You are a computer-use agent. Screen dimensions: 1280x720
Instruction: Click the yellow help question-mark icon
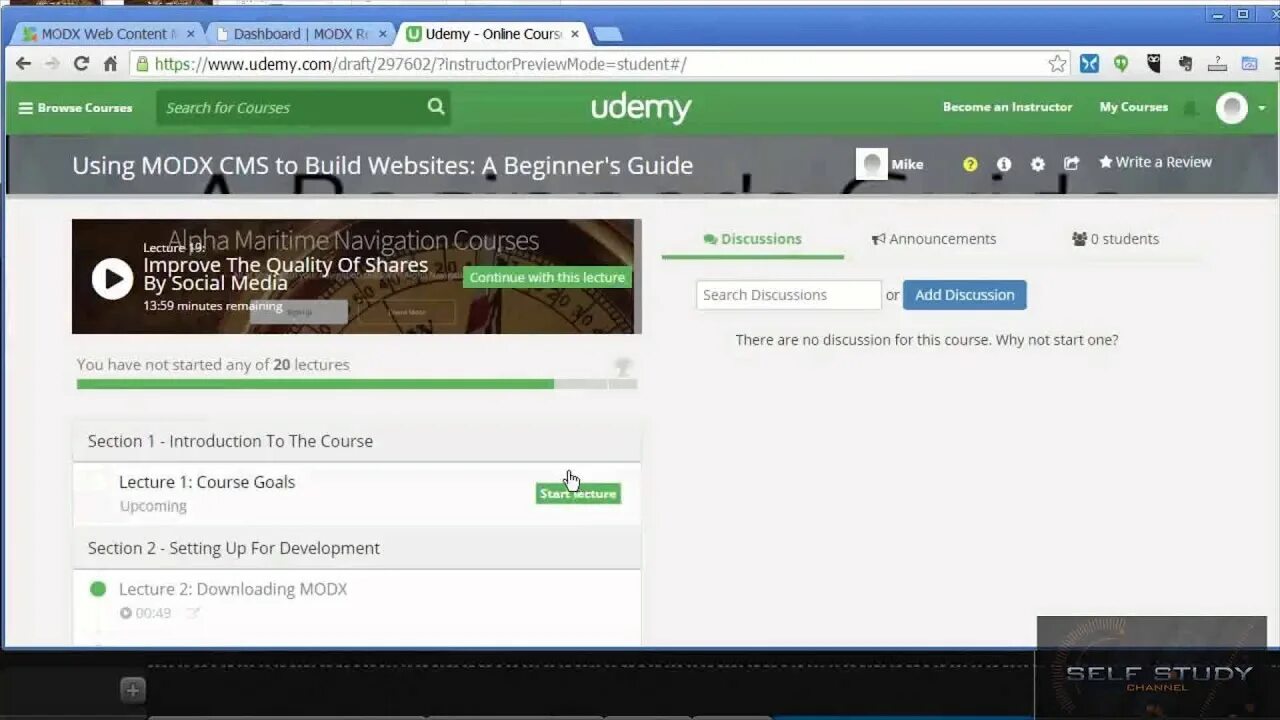(970, 164)
